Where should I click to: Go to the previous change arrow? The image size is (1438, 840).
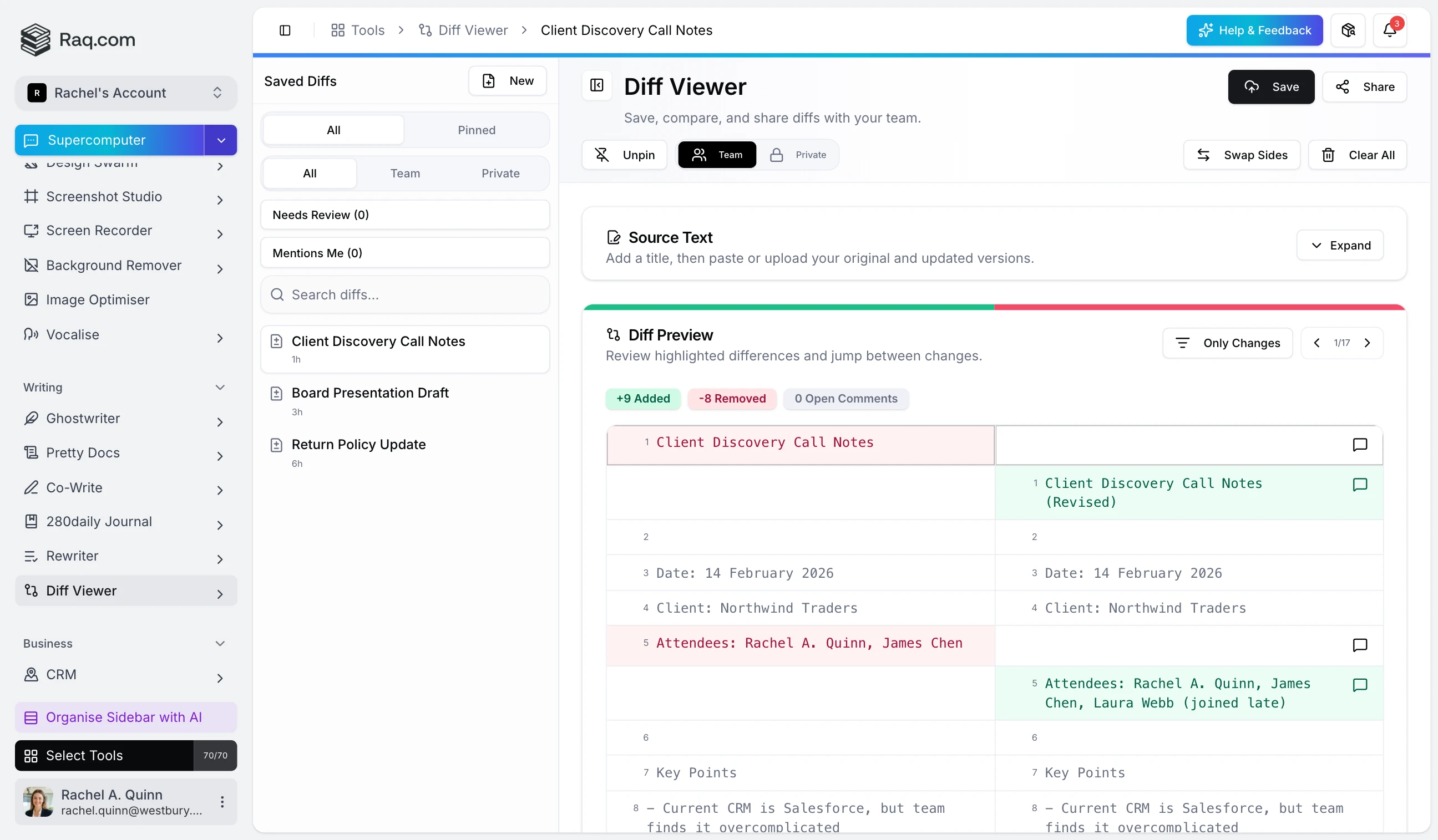pyautogui.click(x=1317, y=343)
